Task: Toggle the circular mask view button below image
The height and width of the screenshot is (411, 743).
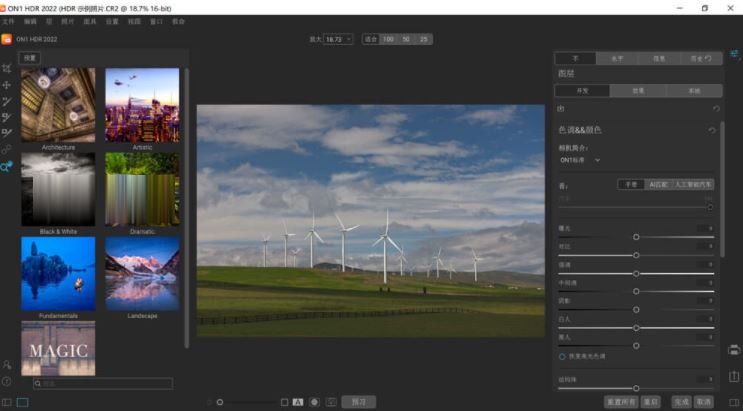Action: [314, 402]
